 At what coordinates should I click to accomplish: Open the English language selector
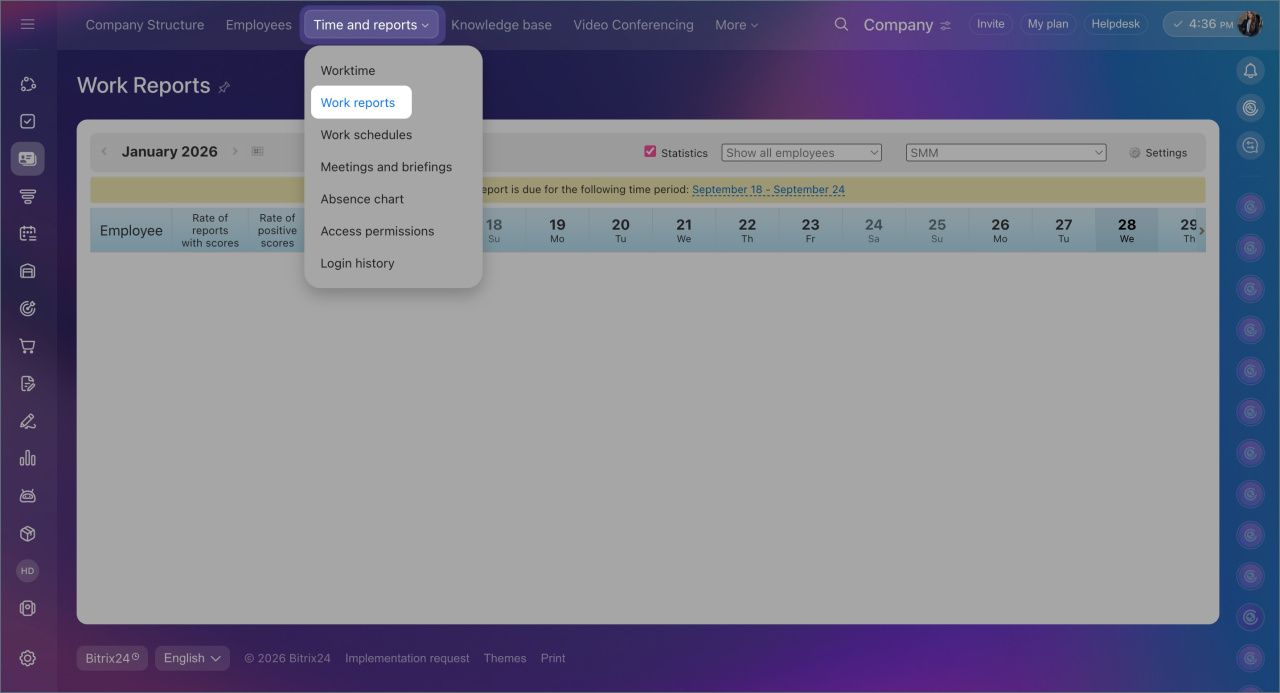point(192,658)
